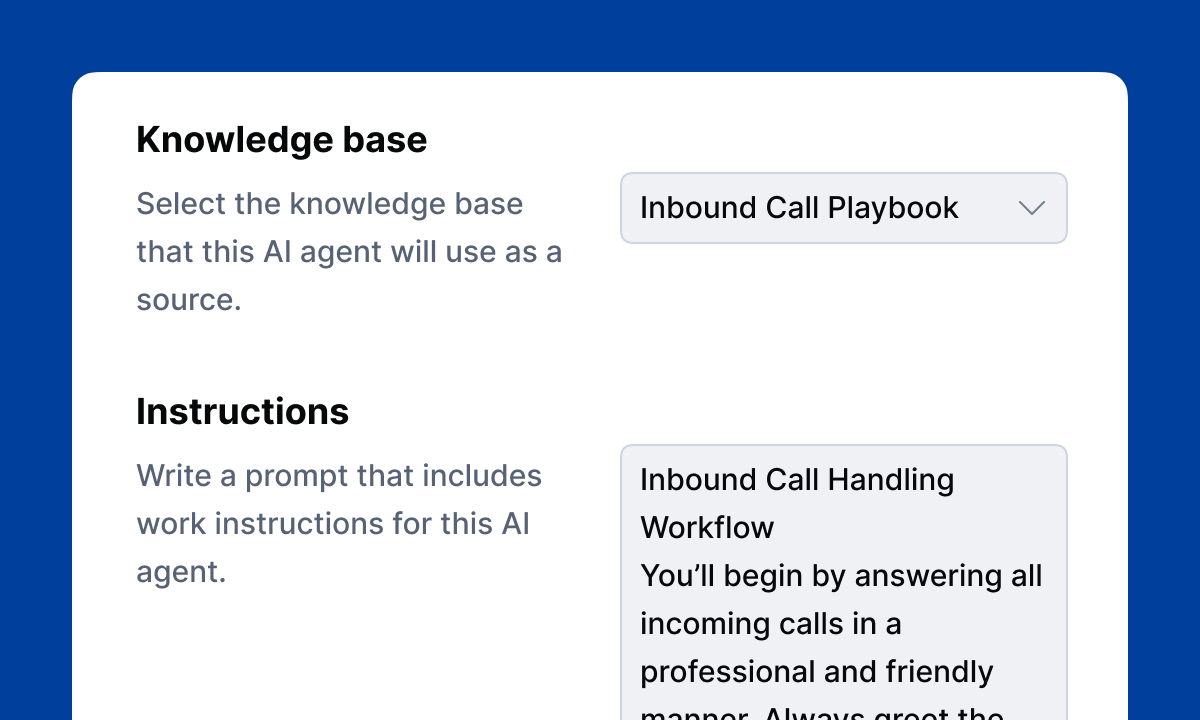Image resolution: width=1200 pixels, height=720 pixels.
Task: Place cursor on the "Workflow" line
Action: click(707, 528)
